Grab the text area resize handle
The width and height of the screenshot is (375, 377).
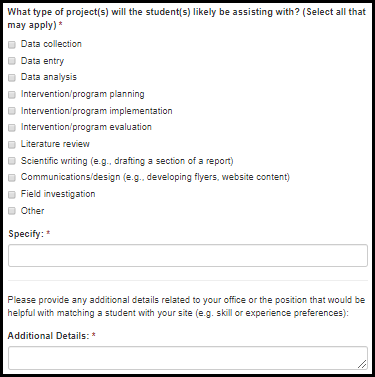(x=362, y=364)
